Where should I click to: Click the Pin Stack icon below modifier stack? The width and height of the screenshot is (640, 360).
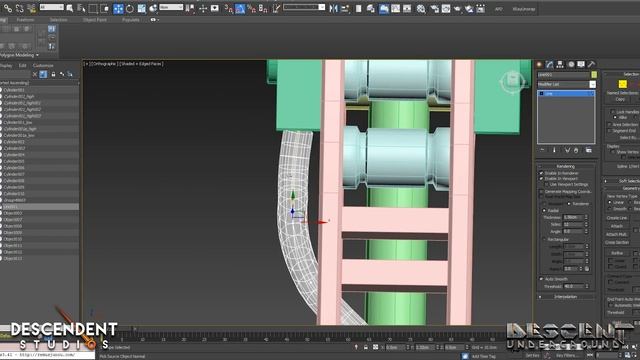pyautogui.click(x=542, y=150)
